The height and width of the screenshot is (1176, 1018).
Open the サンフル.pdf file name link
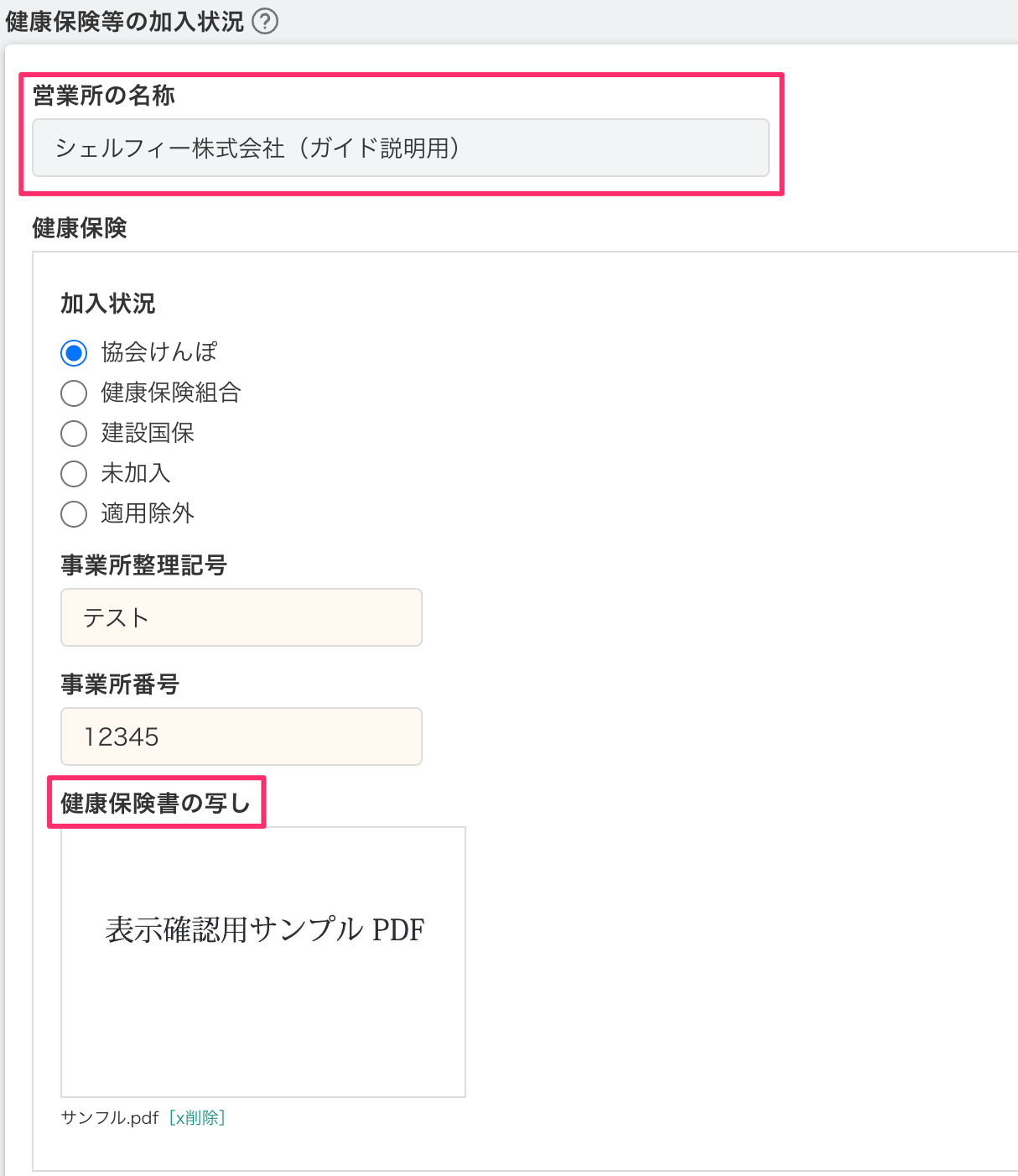coord(109,1117)
